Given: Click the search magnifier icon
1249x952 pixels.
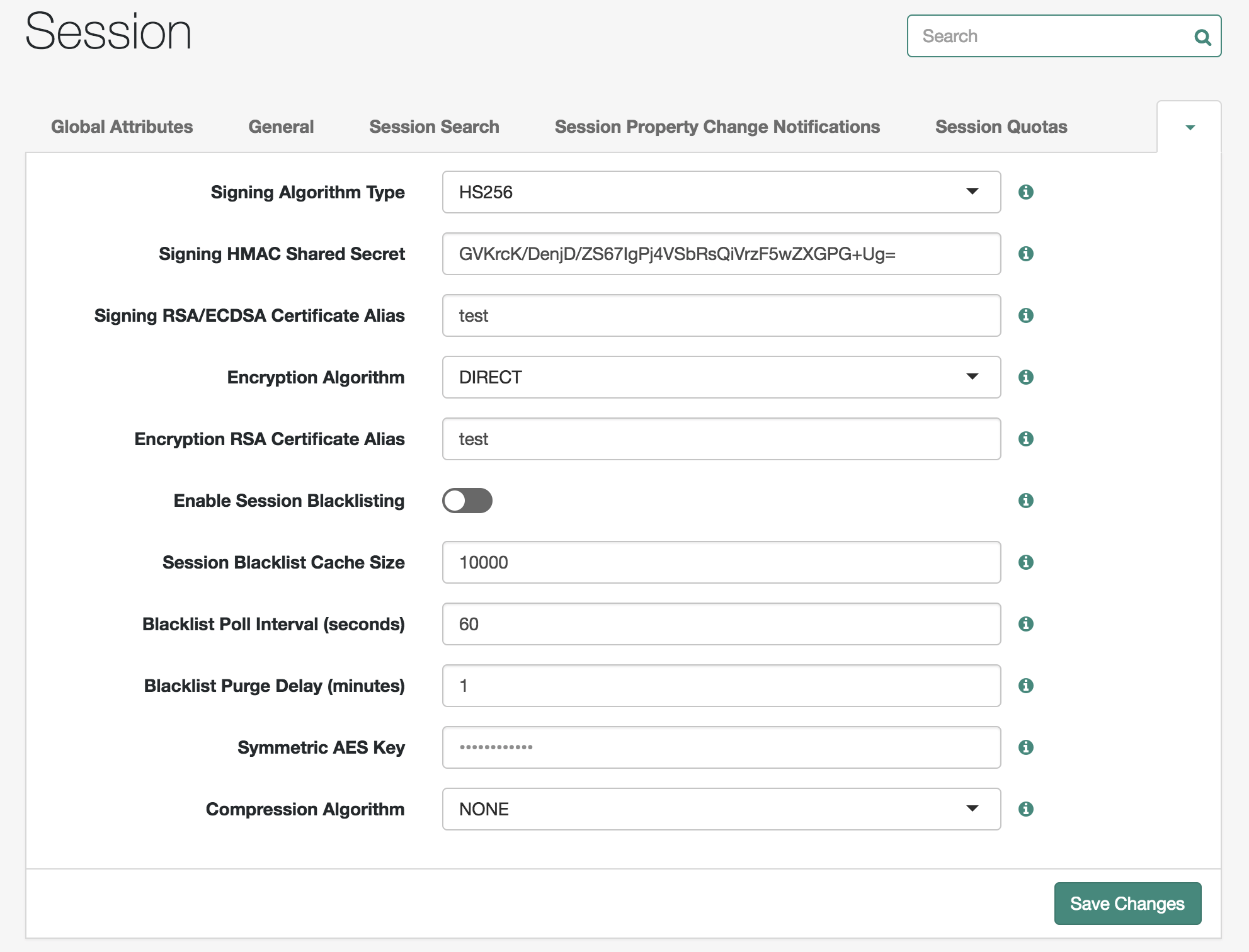Looking at the screenshot, I should pos(1202,37).
